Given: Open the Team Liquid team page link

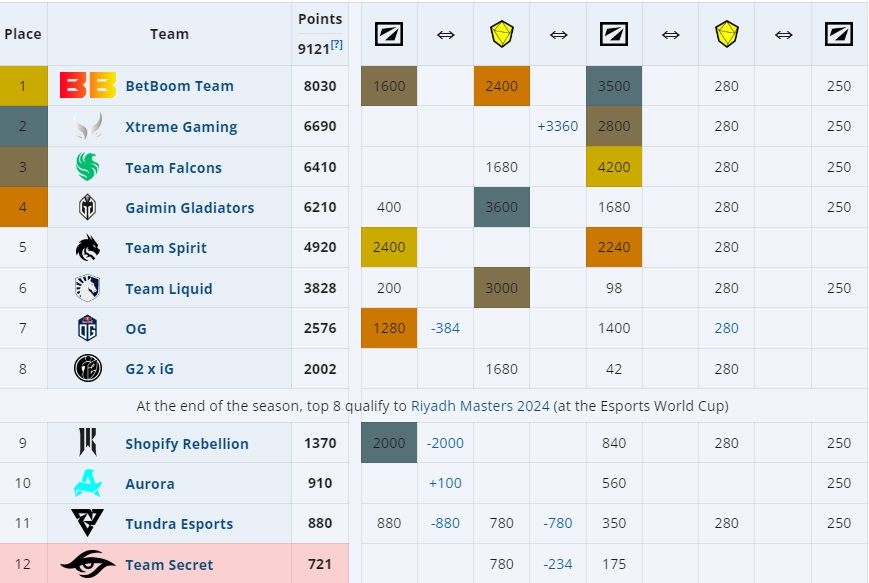Looking at the screenshot, I should 168,289.
